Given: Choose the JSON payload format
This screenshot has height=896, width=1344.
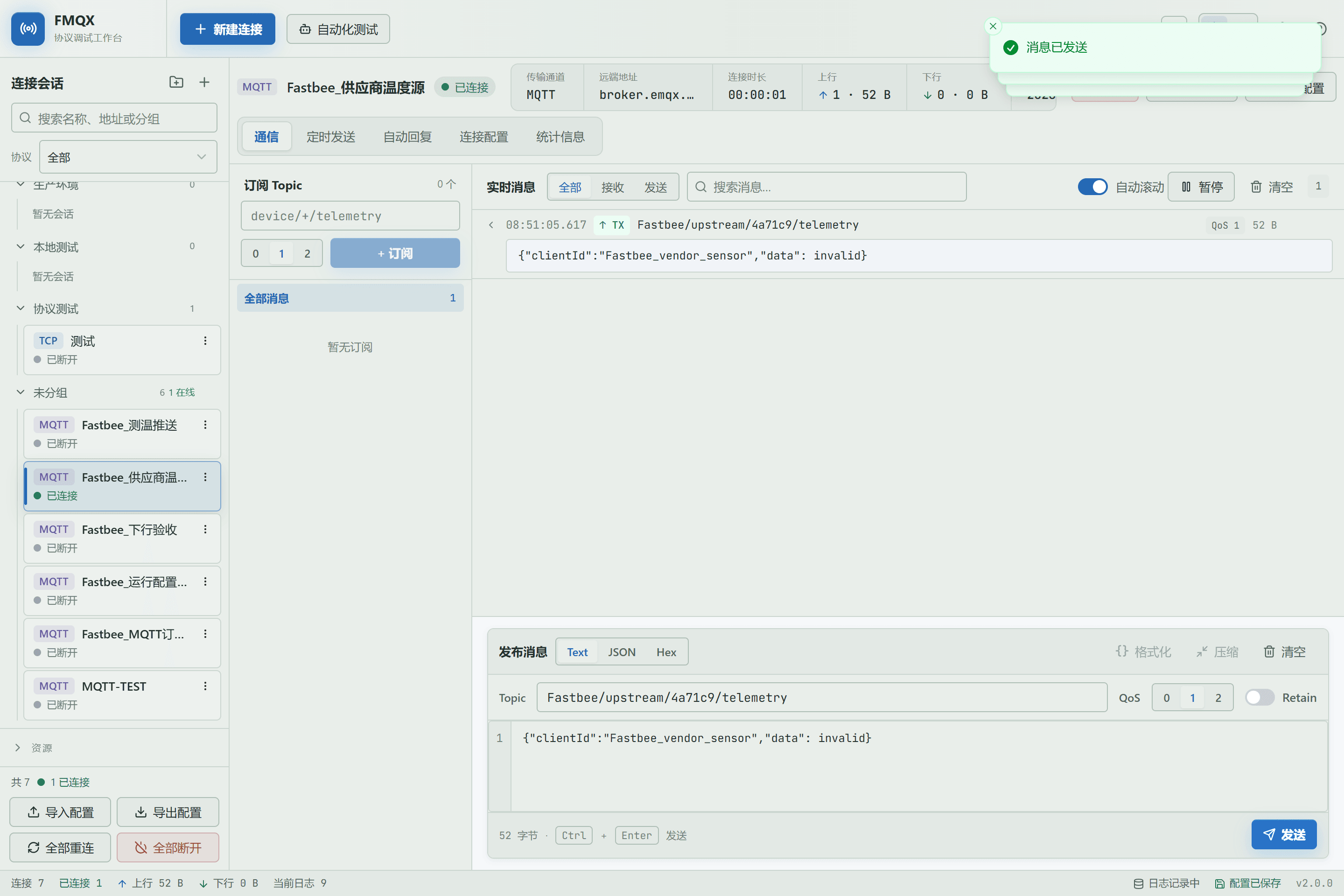Looking at the screenshot, I should pyautogui.click(x=622, y=651).
